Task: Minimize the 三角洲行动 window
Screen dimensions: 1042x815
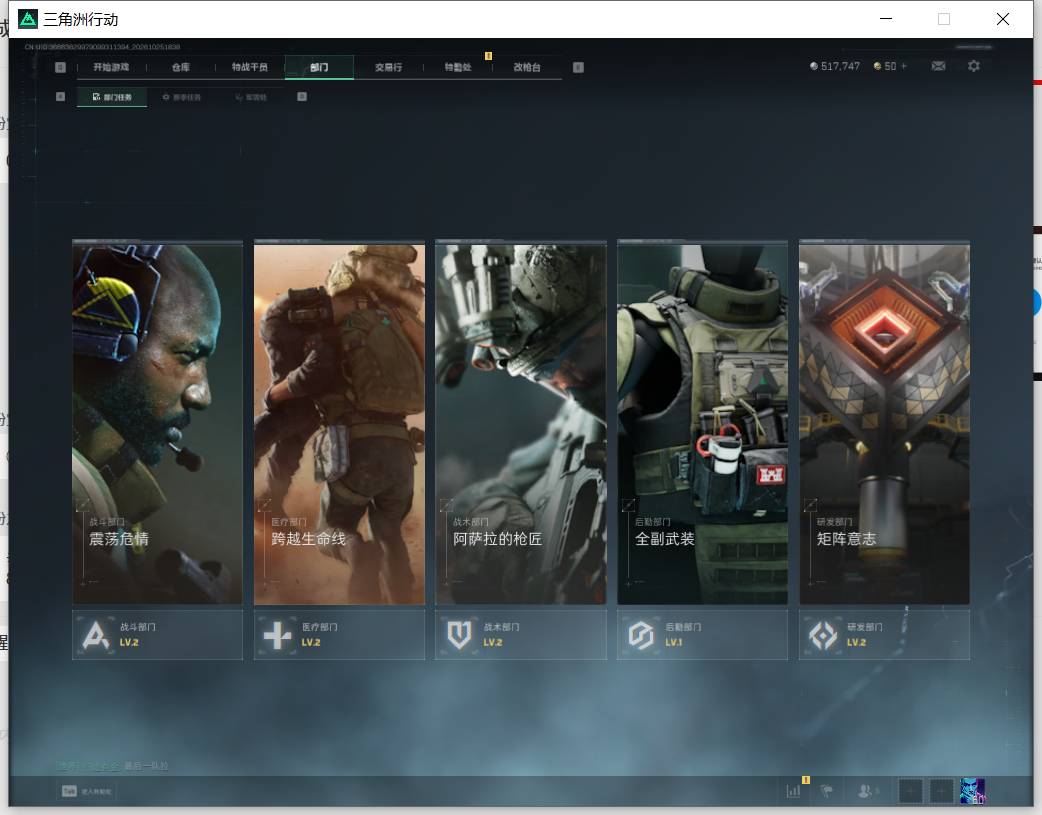Action: tap(886, 19)
